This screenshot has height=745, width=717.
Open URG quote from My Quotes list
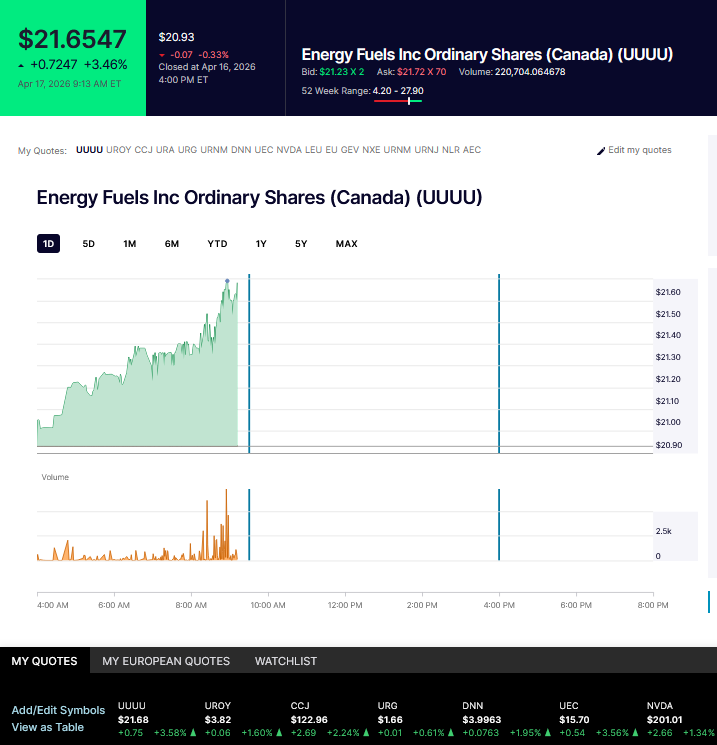(187, 150)
